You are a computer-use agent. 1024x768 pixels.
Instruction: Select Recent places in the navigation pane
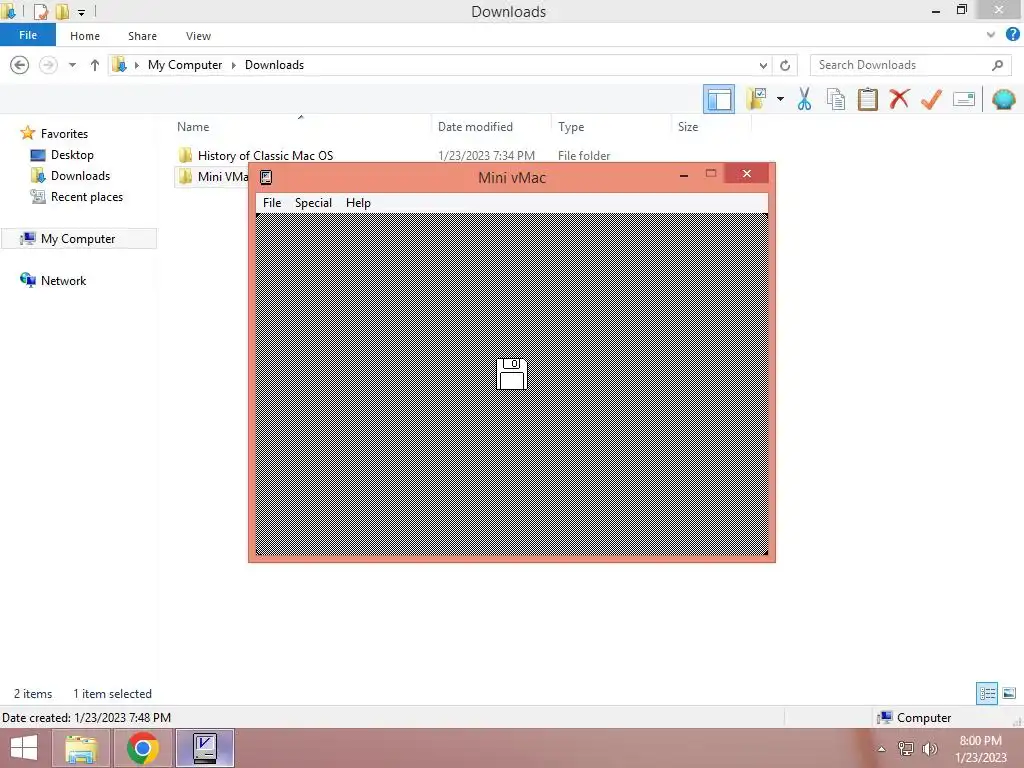pos(87,197)
